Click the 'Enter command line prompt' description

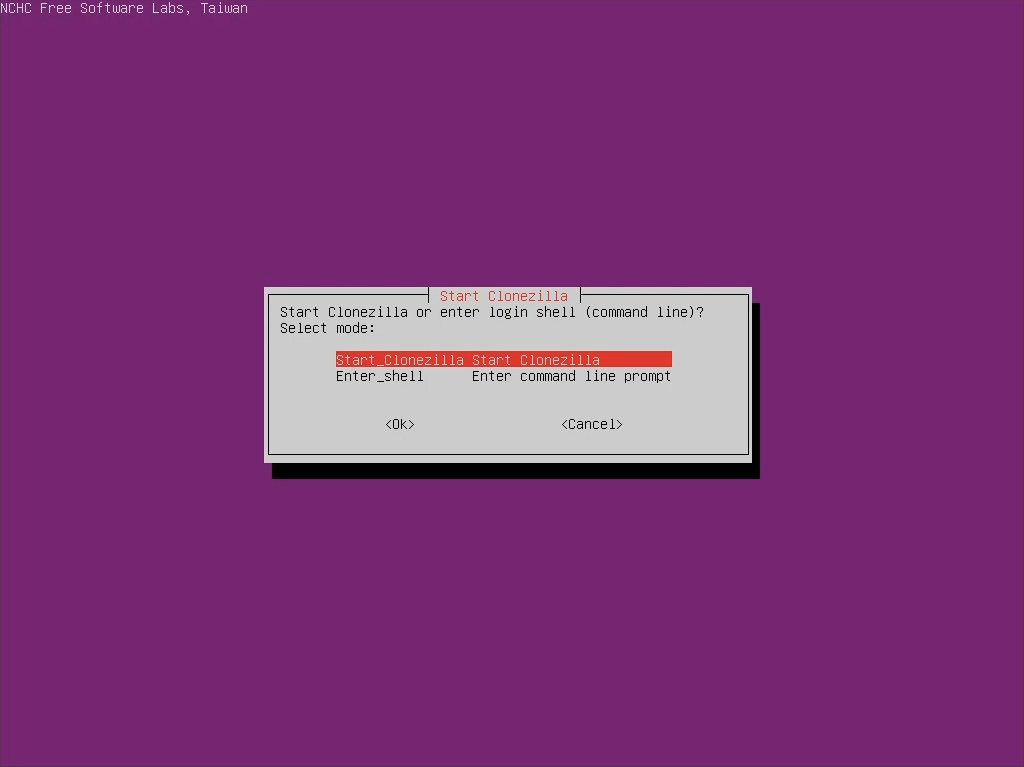(571, 376)
